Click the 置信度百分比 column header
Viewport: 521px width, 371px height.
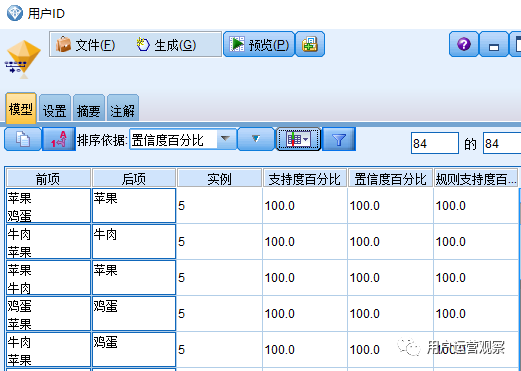tap(390, 178)
